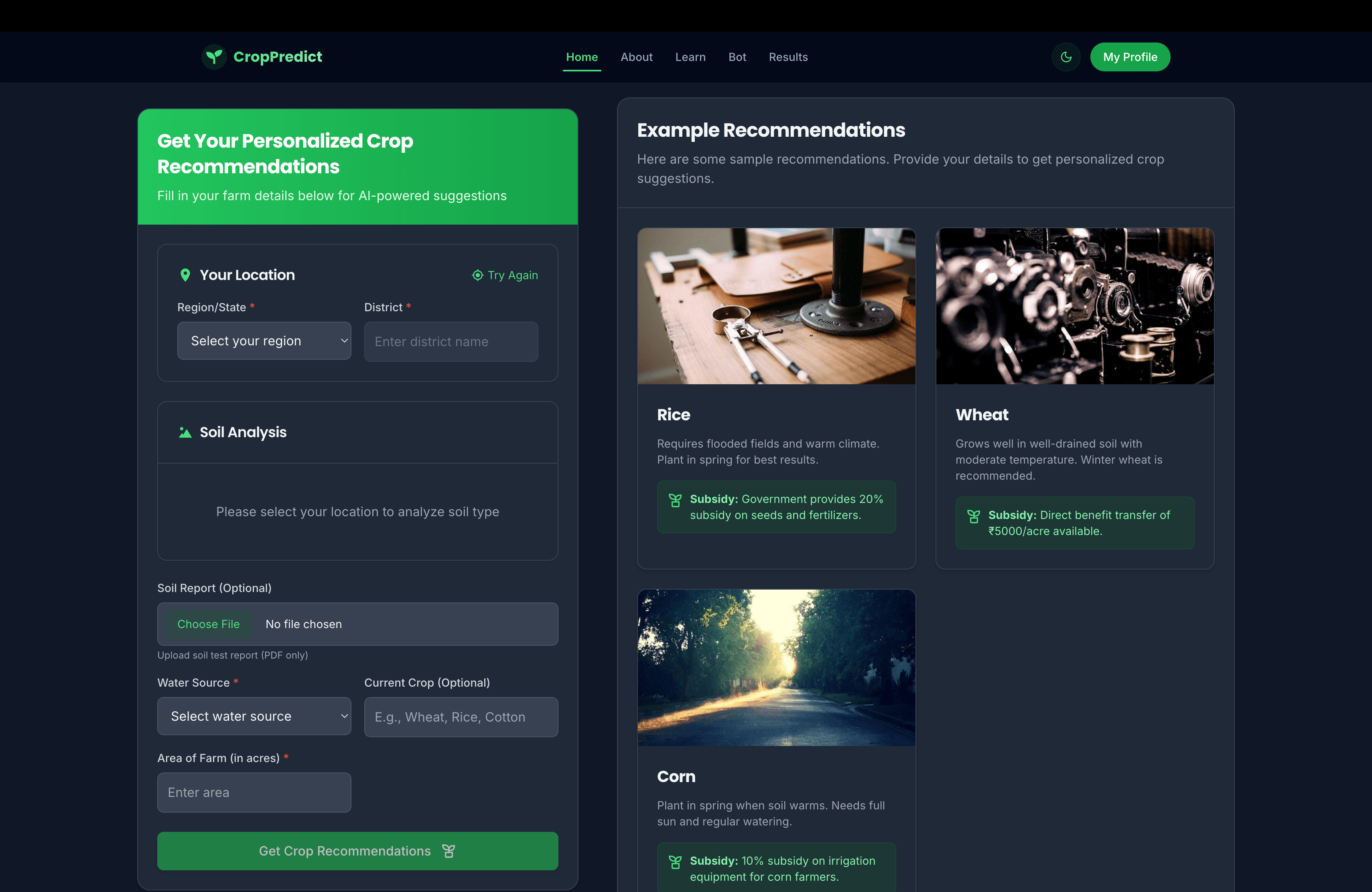The image size is (1372, 892).
Task: Click the location pin icon beside Your Location
Action: 185,275
